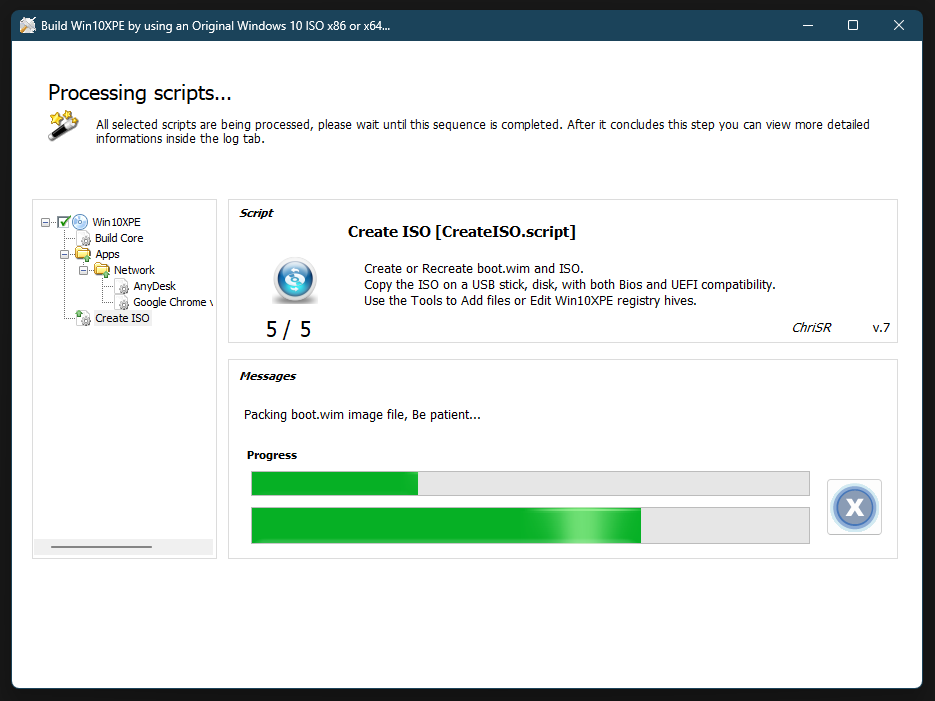
Task: Select AnyDesk in the script tree
Action: (x=154, y=287)
